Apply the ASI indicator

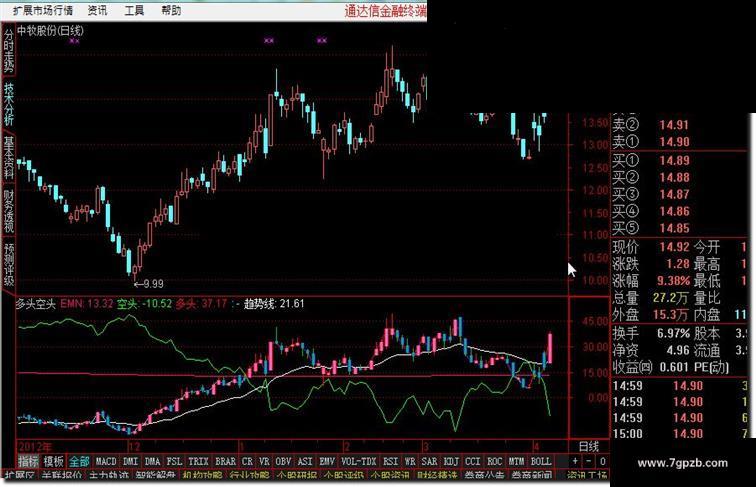point(305,461)
